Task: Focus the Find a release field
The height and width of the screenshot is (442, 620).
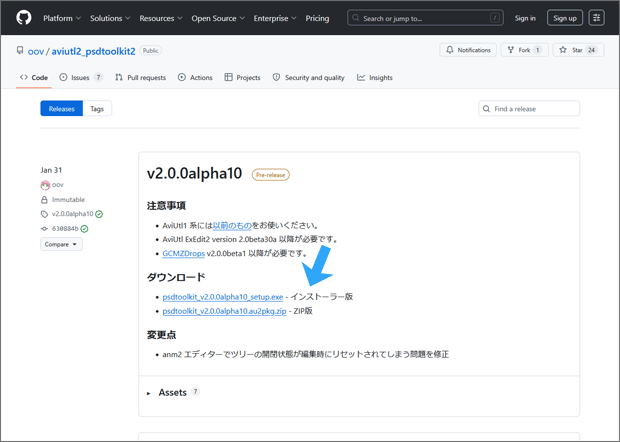Action: pyautogui.click(x=529, y=109)
